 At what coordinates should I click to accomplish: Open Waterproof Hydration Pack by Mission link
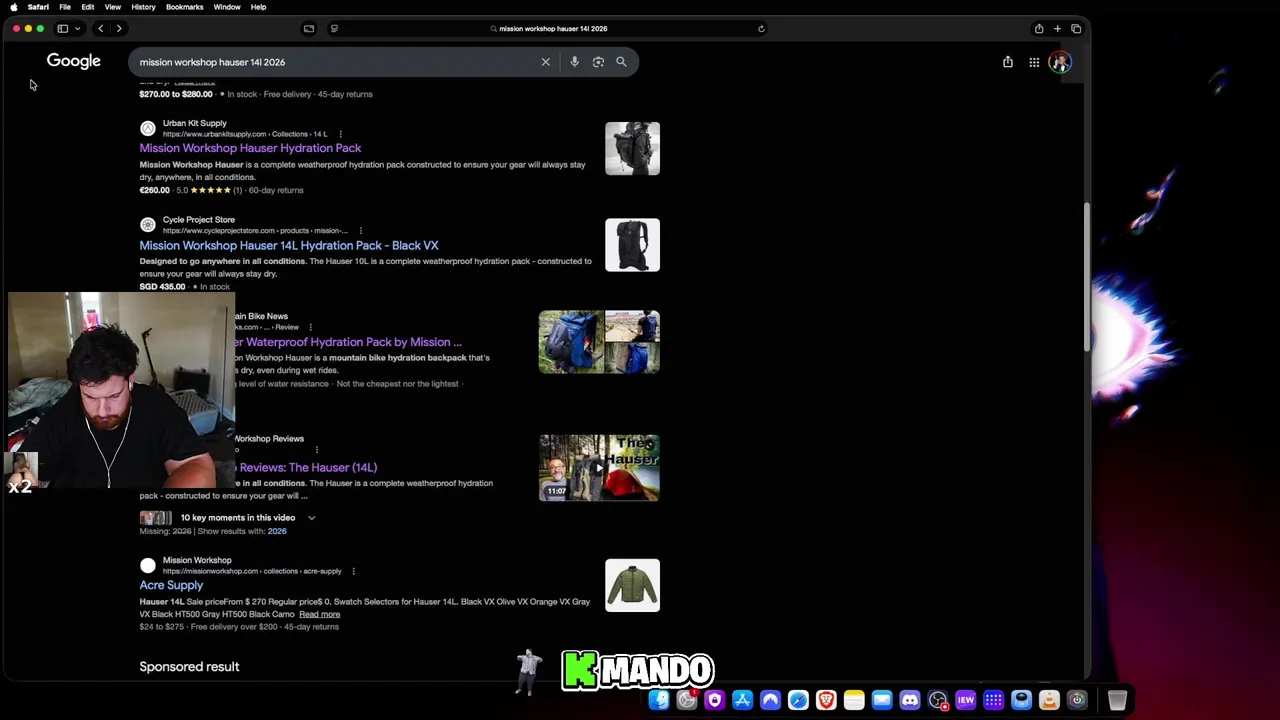[349, 342]
